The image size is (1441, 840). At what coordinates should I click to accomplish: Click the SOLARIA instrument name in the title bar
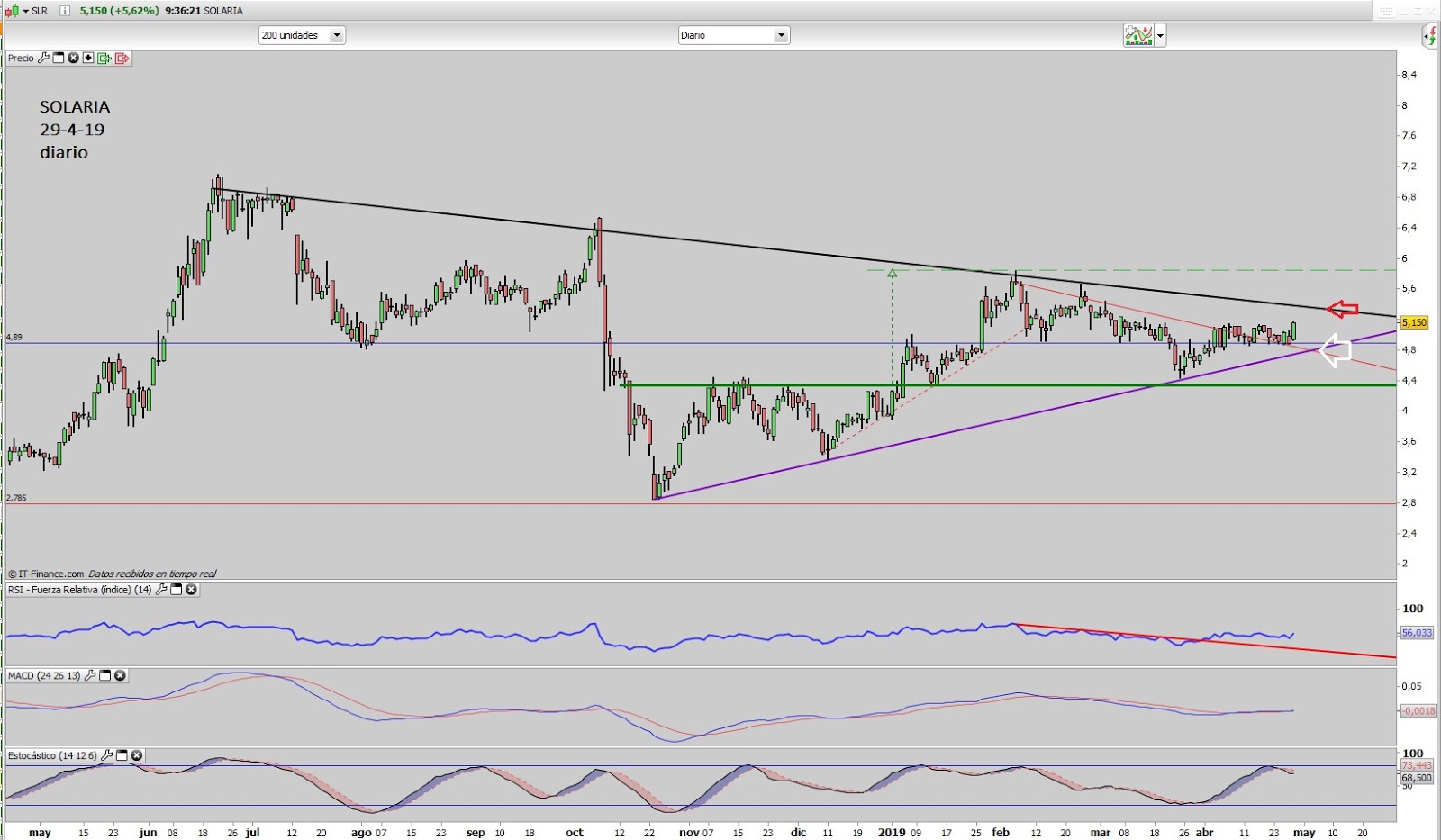pyautogui.click(x=223, y=11)
